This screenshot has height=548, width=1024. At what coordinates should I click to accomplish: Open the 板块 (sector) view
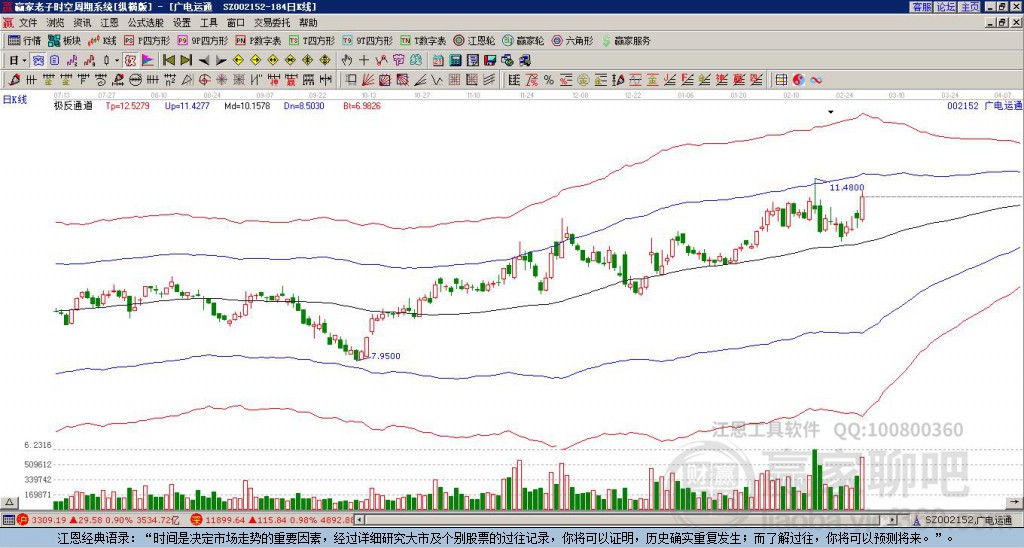pos(65,41)
